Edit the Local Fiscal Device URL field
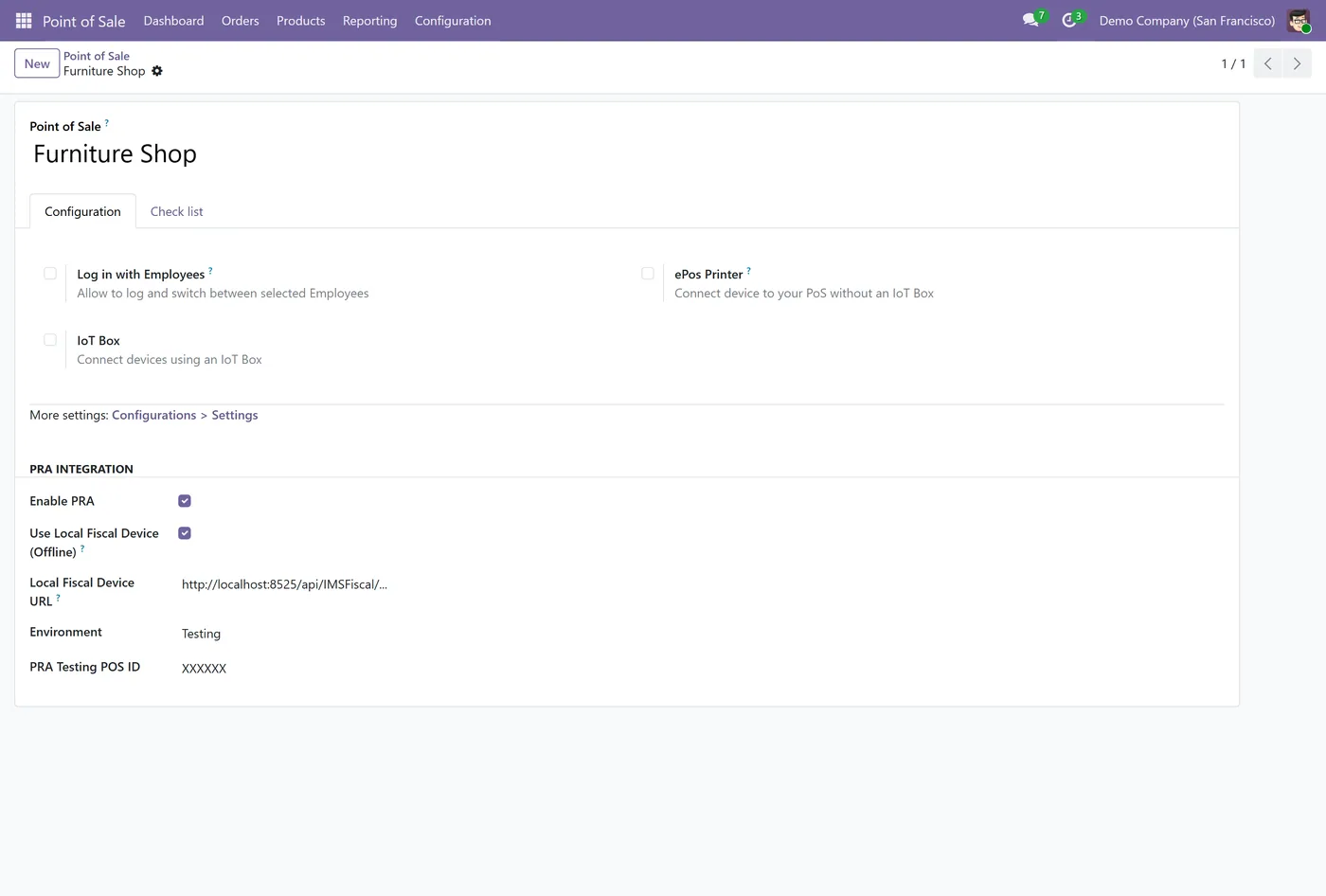1326x896 pixels. coord(284,584)
